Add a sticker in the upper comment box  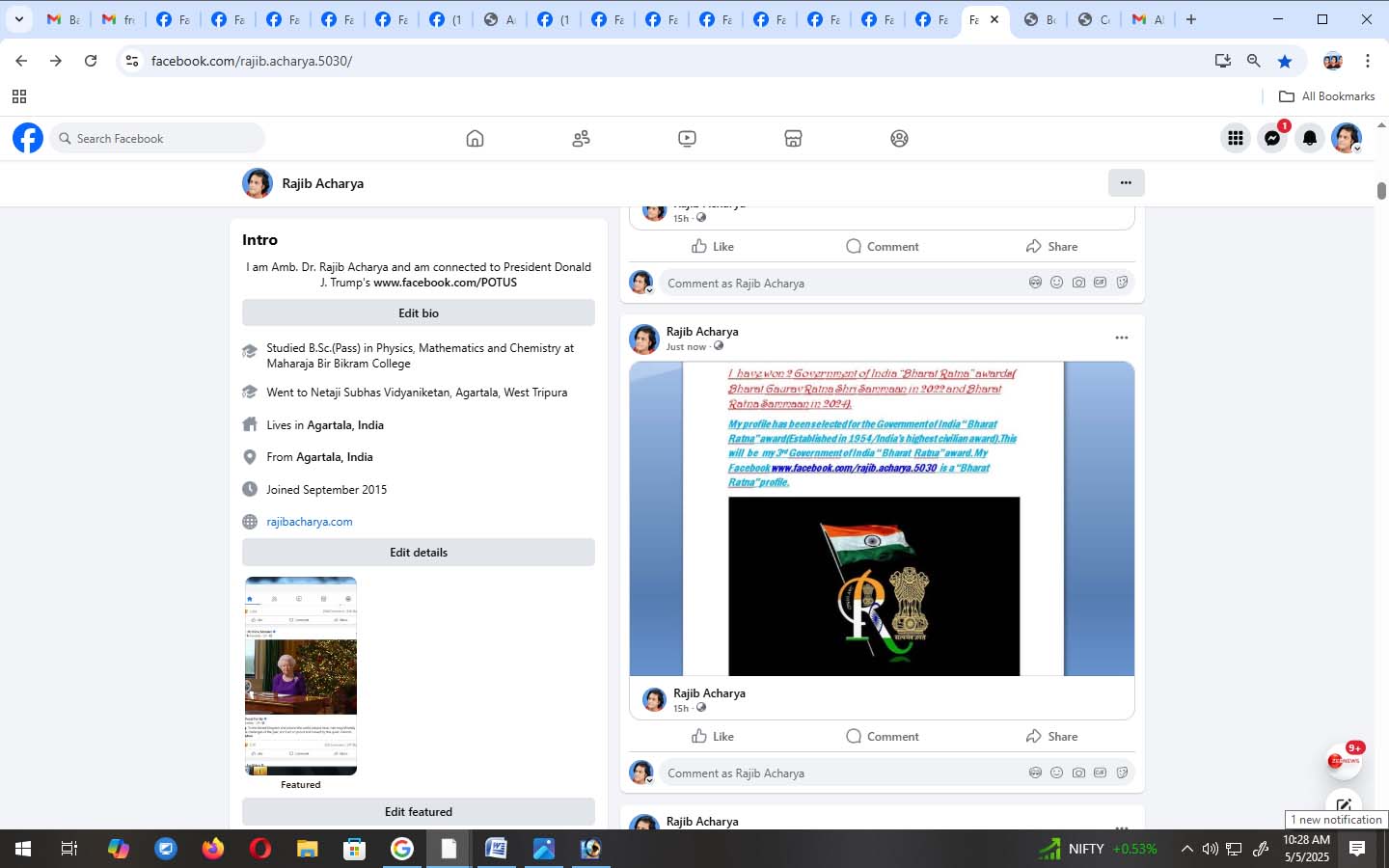pyautogui.click(x=1122, y=283)
